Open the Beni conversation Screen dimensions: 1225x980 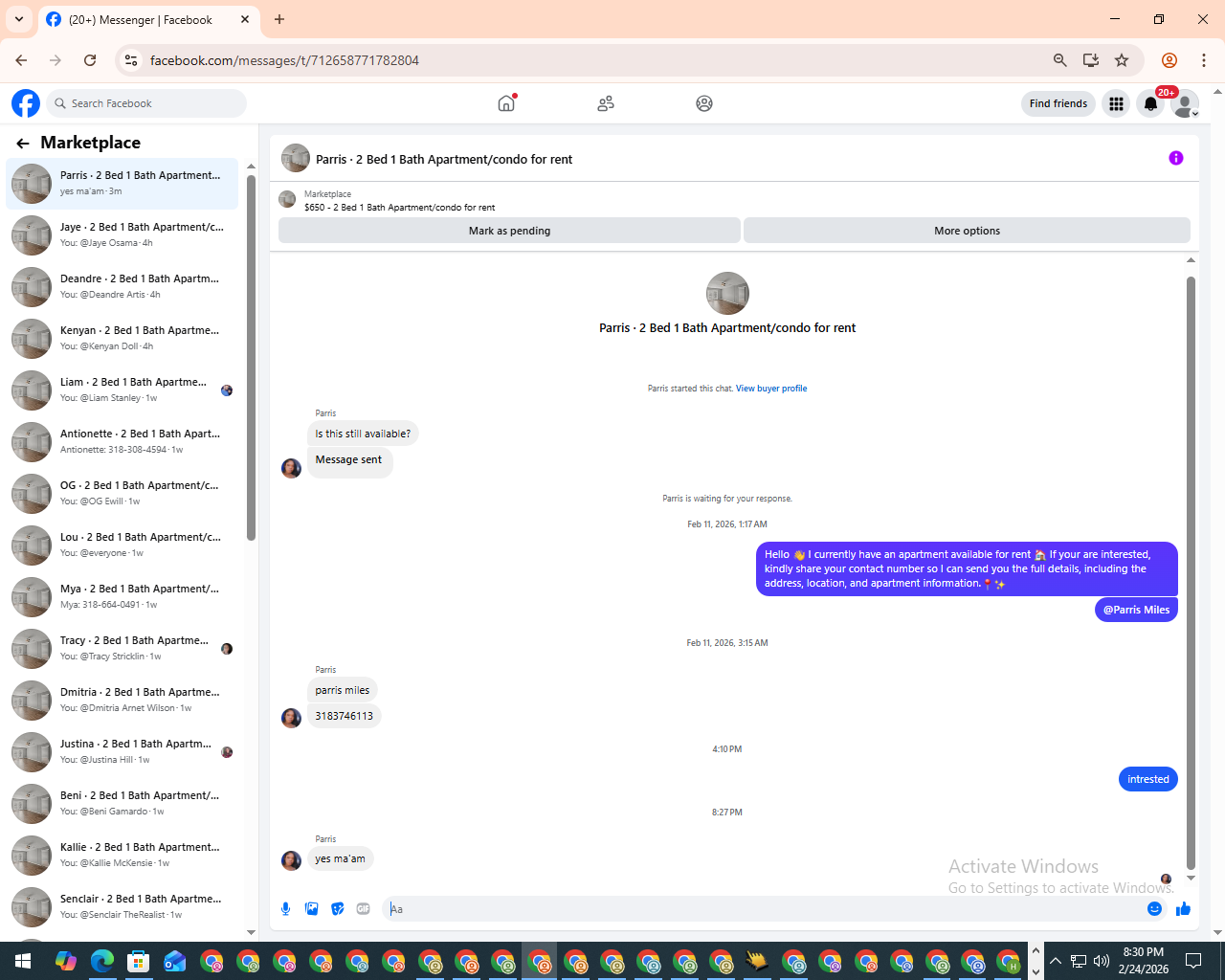(122, 804)
